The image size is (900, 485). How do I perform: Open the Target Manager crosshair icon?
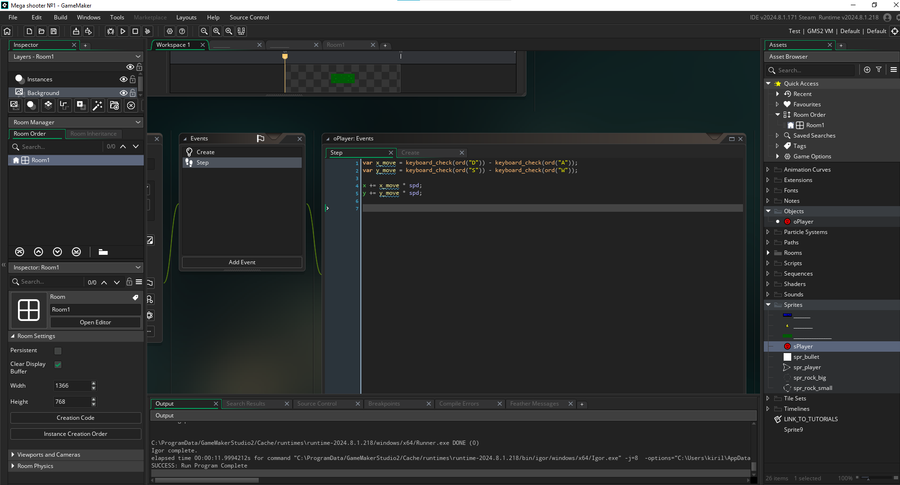pos(894,31)
